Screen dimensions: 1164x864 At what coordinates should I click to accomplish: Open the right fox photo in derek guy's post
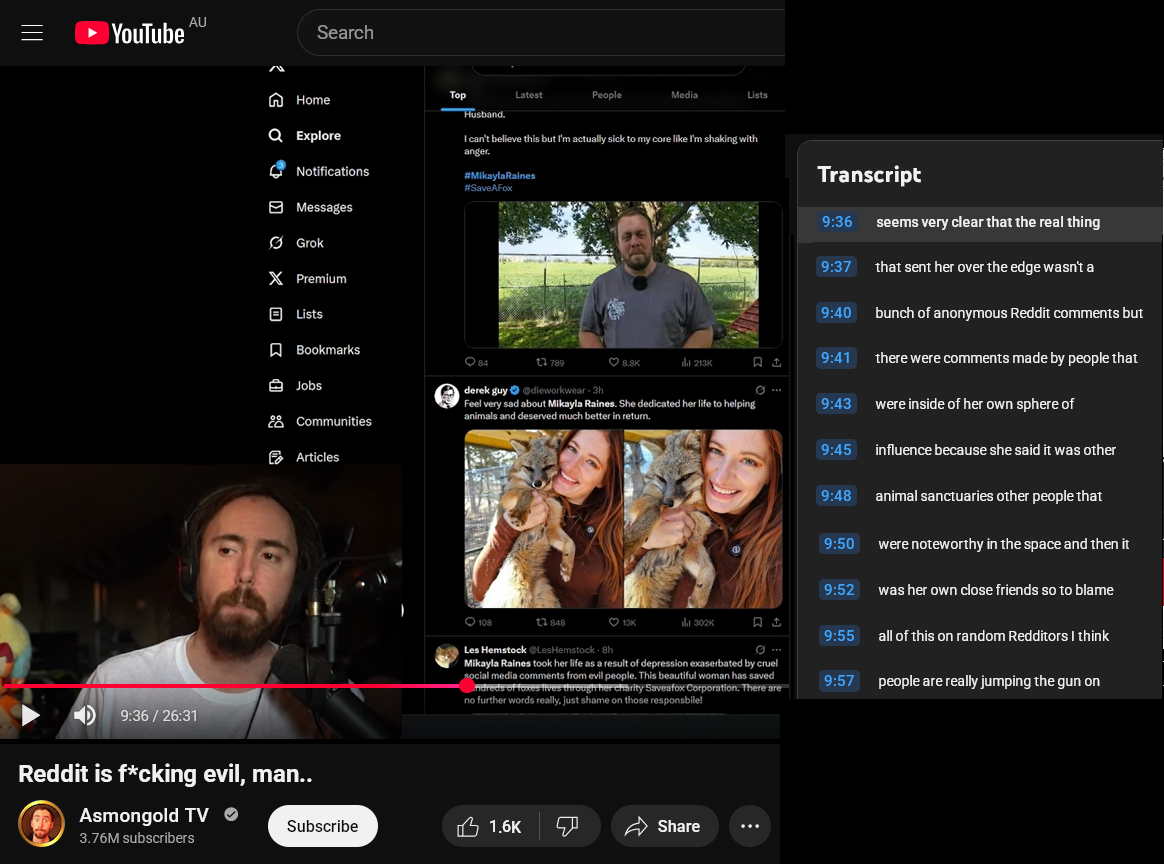click(704, 519)
